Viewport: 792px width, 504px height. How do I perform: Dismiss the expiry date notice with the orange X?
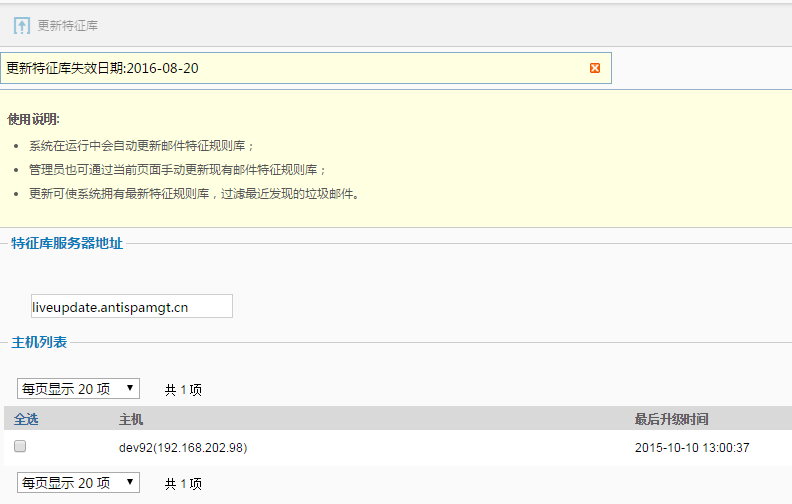point(595,68)
